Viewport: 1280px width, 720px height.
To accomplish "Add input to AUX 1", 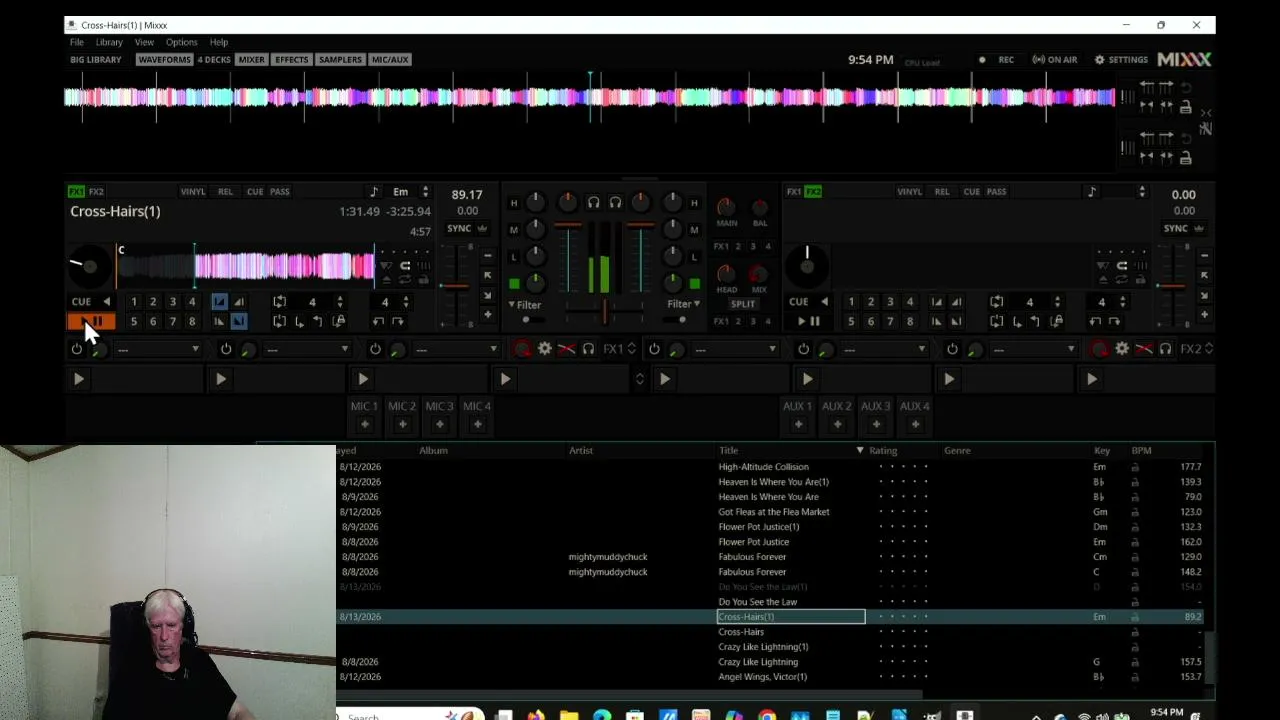I will click(x=797, y=424).
